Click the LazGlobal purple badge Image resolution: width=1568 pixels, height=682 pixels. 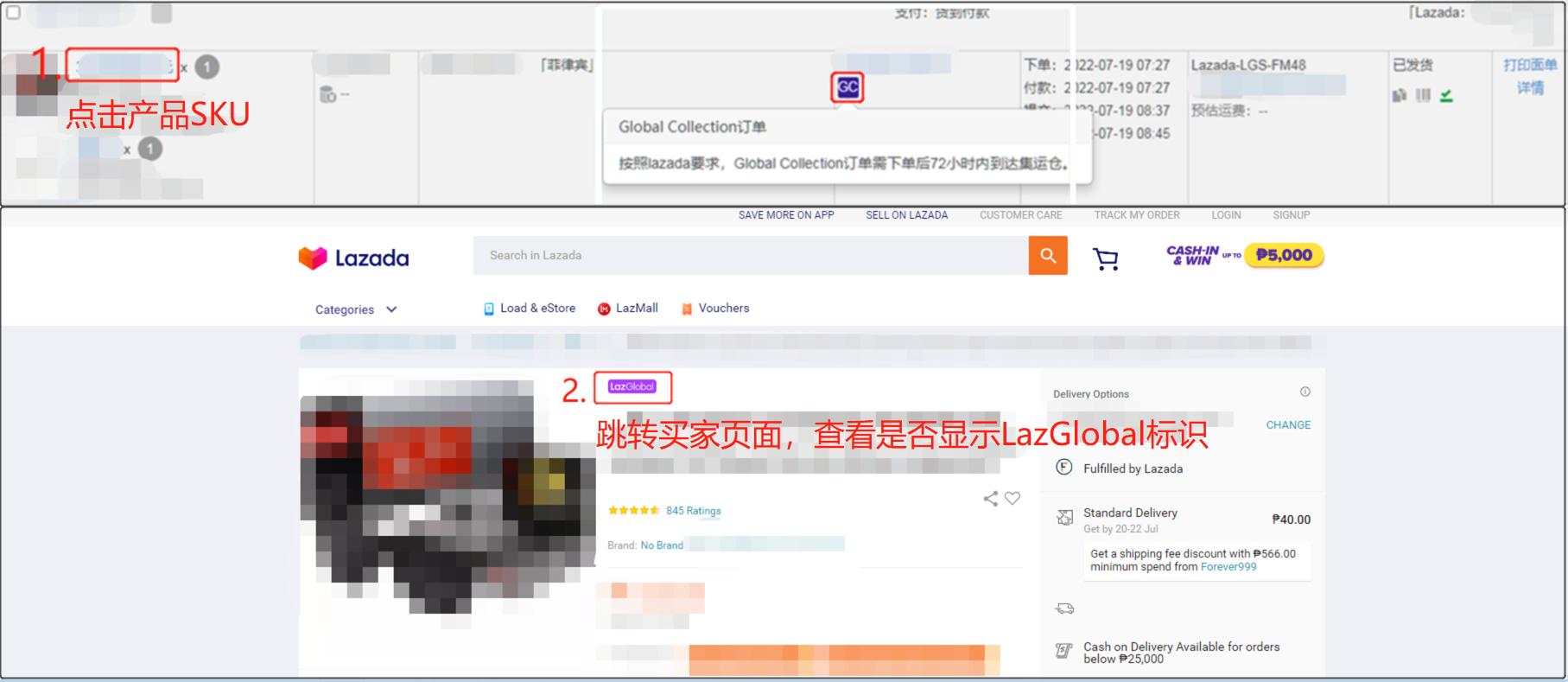click(x=632, y=386)
